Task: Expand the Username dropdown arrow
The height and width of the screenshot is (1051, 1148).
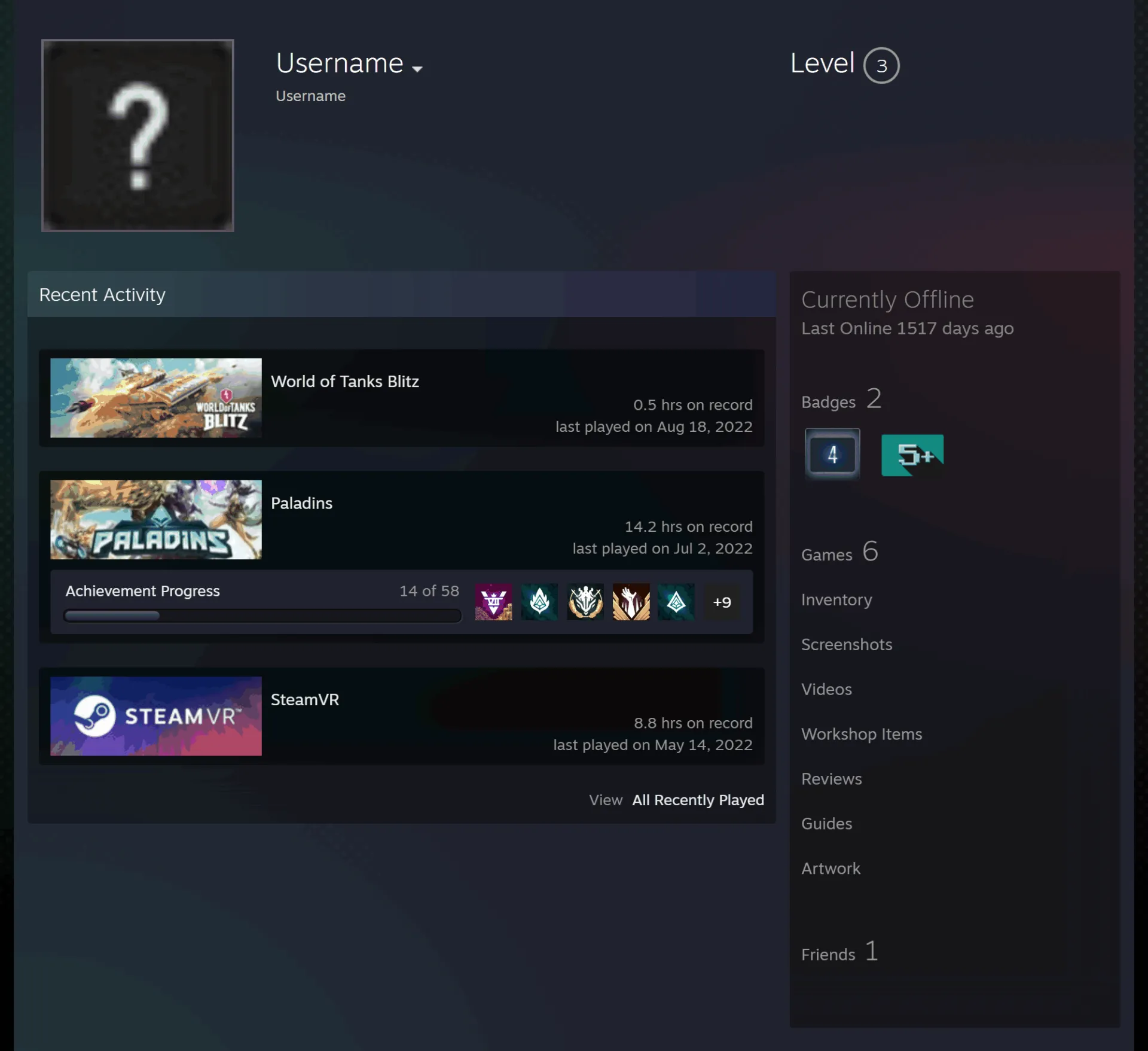Action: click(x=417, y=69)
